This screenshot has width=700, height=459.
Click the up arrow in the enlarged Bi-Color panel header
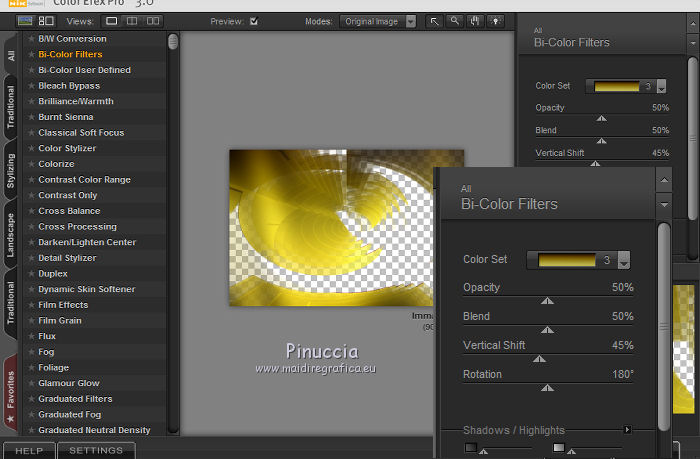(x=664, y=180)
